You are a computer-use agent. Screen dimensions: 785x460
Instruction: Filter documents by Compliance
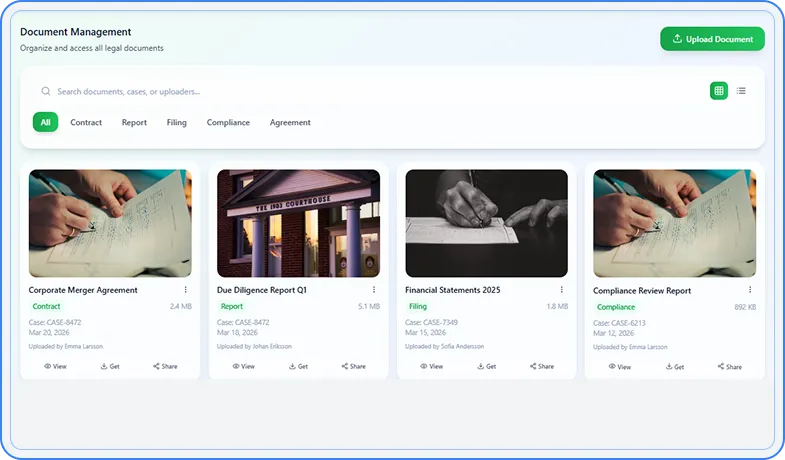click(228, 122)
